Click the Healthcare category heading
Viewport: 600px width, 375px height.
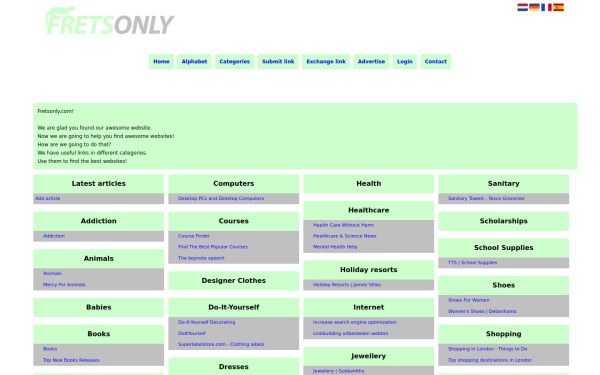369,210
